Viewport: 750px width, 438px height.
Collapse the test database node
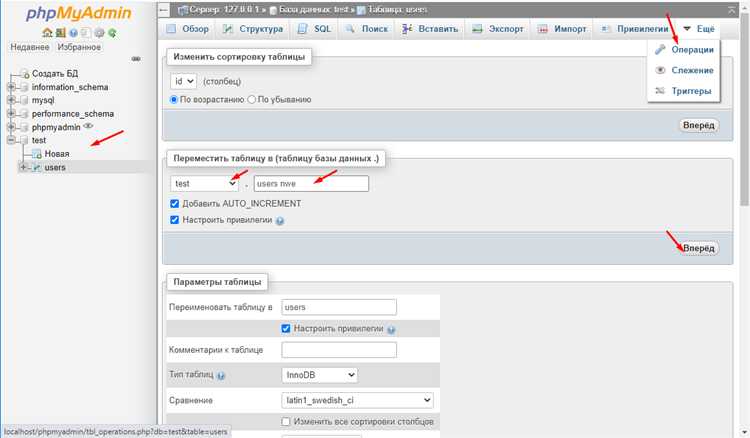point(11,140)
